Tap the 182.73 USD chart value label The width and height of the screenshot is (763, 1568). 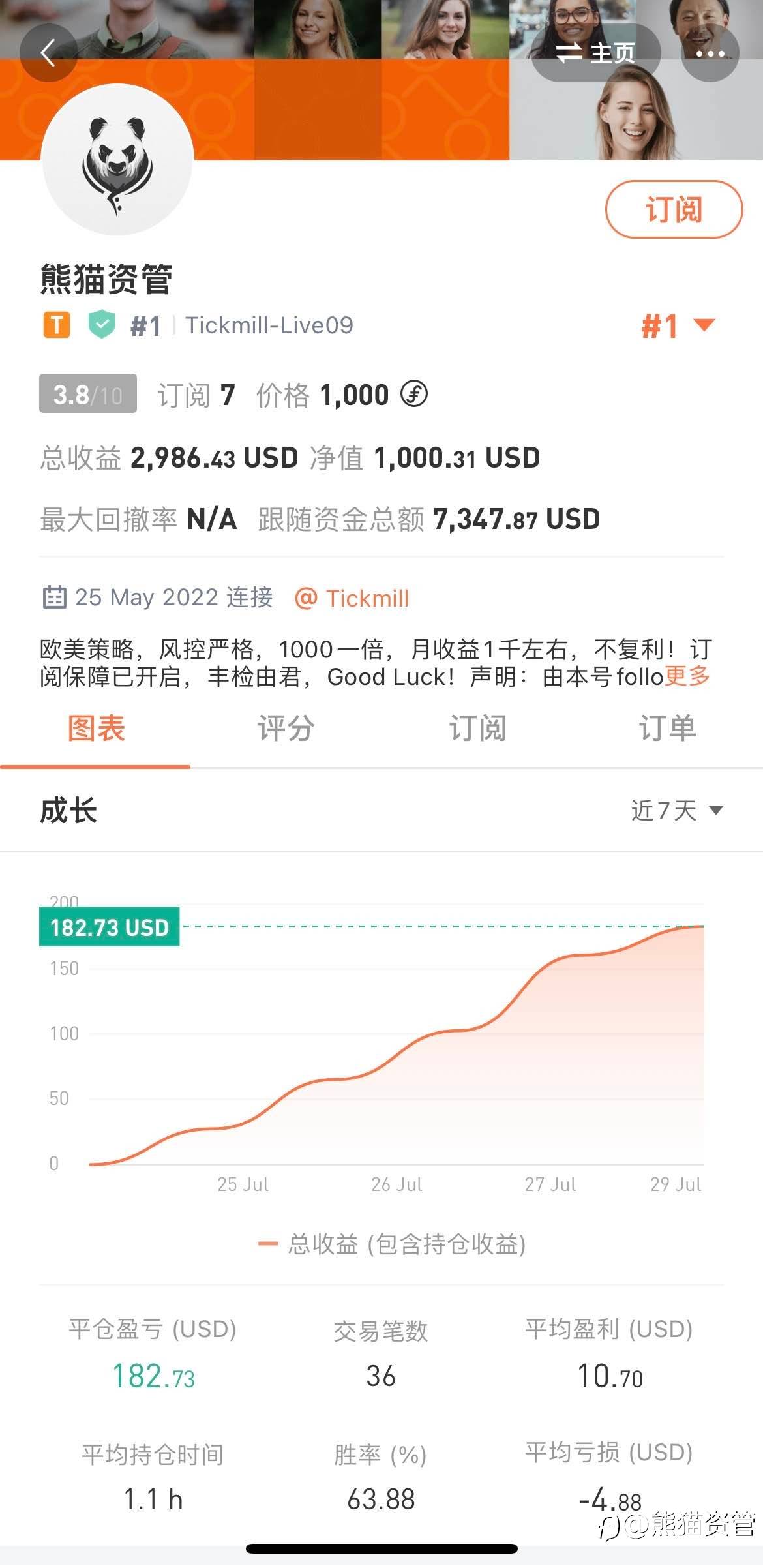tap(110, 927)
